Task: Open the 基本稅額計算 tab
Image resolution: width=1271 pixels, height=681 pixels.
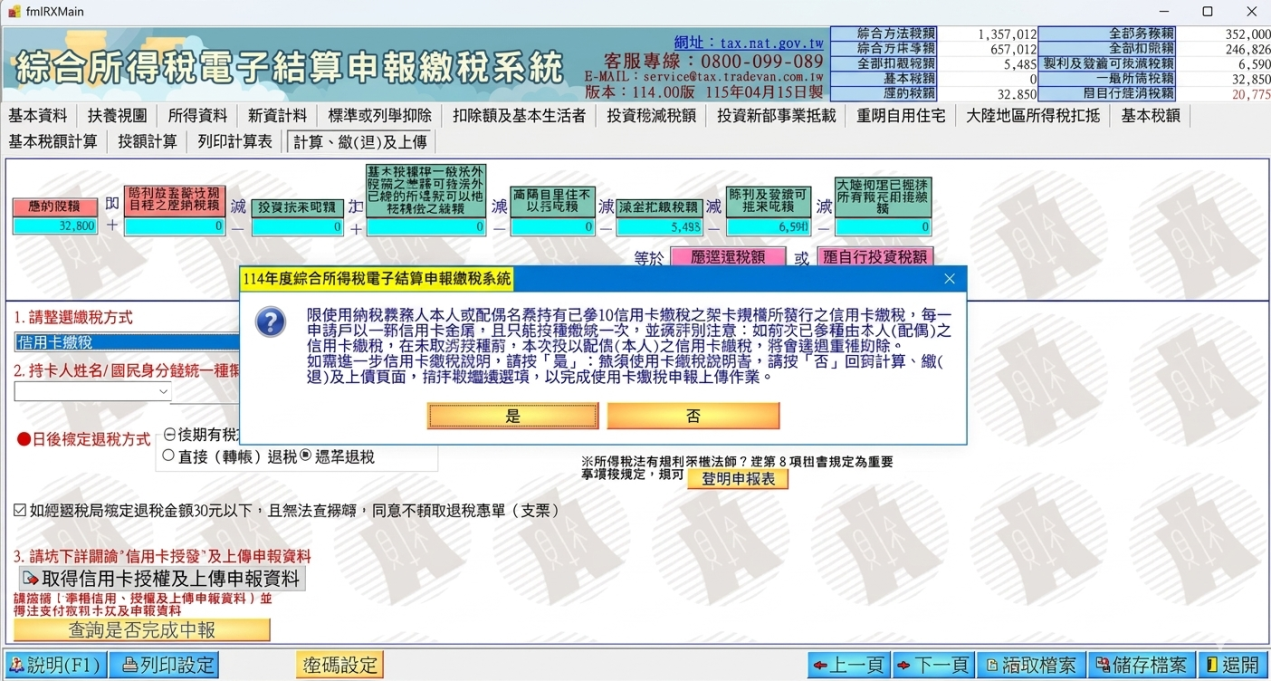Action: 53,141
